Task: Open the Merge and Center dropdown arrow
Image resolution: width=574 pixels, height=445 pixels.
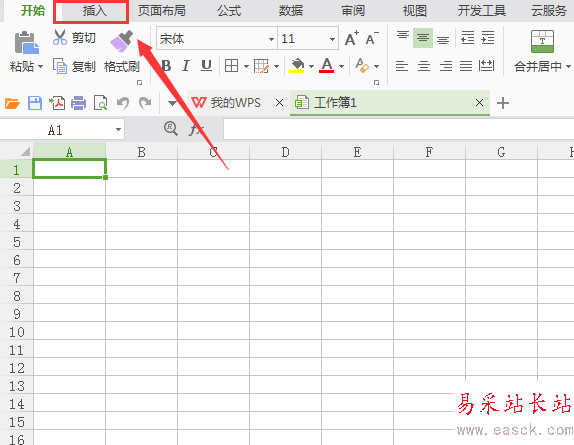Action: 568,67
